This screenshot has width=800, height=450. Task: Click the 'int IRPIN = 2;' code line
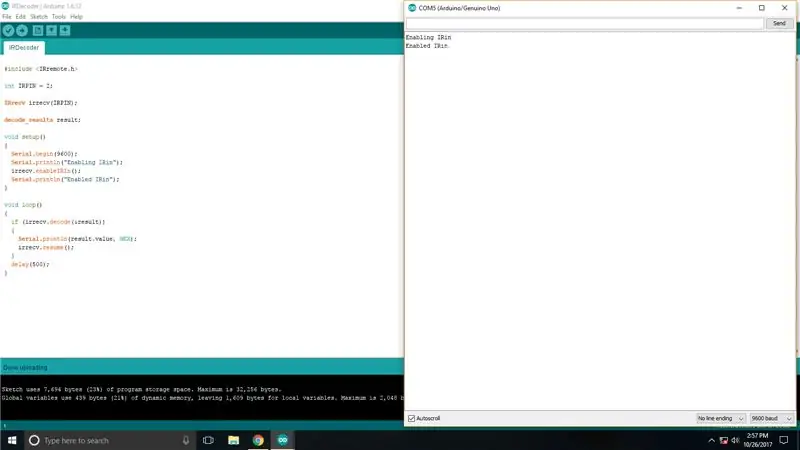pos(29,86)
